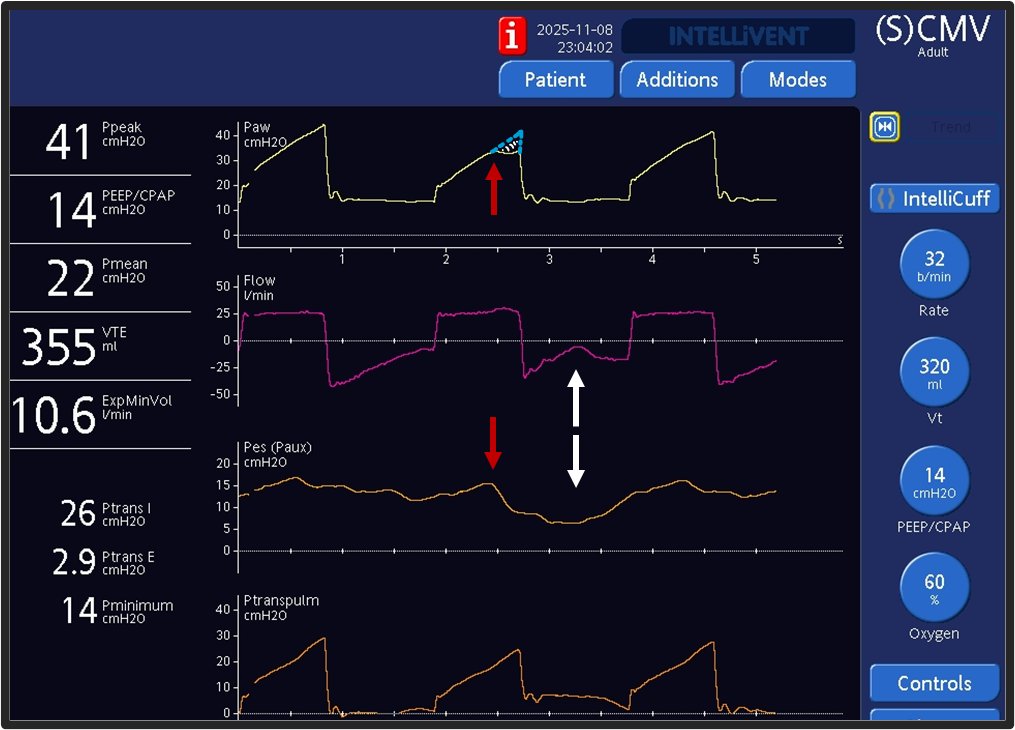
Task: Adjust the PEEP/CPAP 14 cmH2O knob
Action: tap(934, 481)
